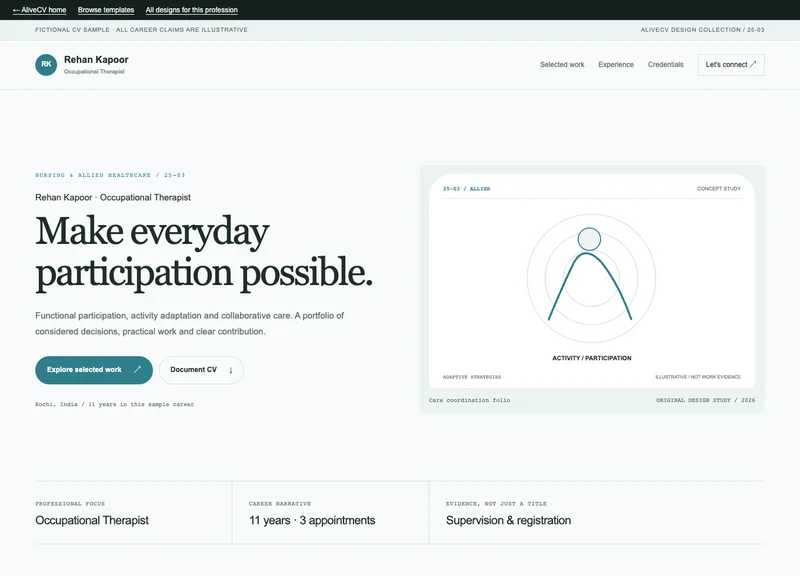Click '11 years · 3 appointments' value
800x576 pixels.
[312, 520]
